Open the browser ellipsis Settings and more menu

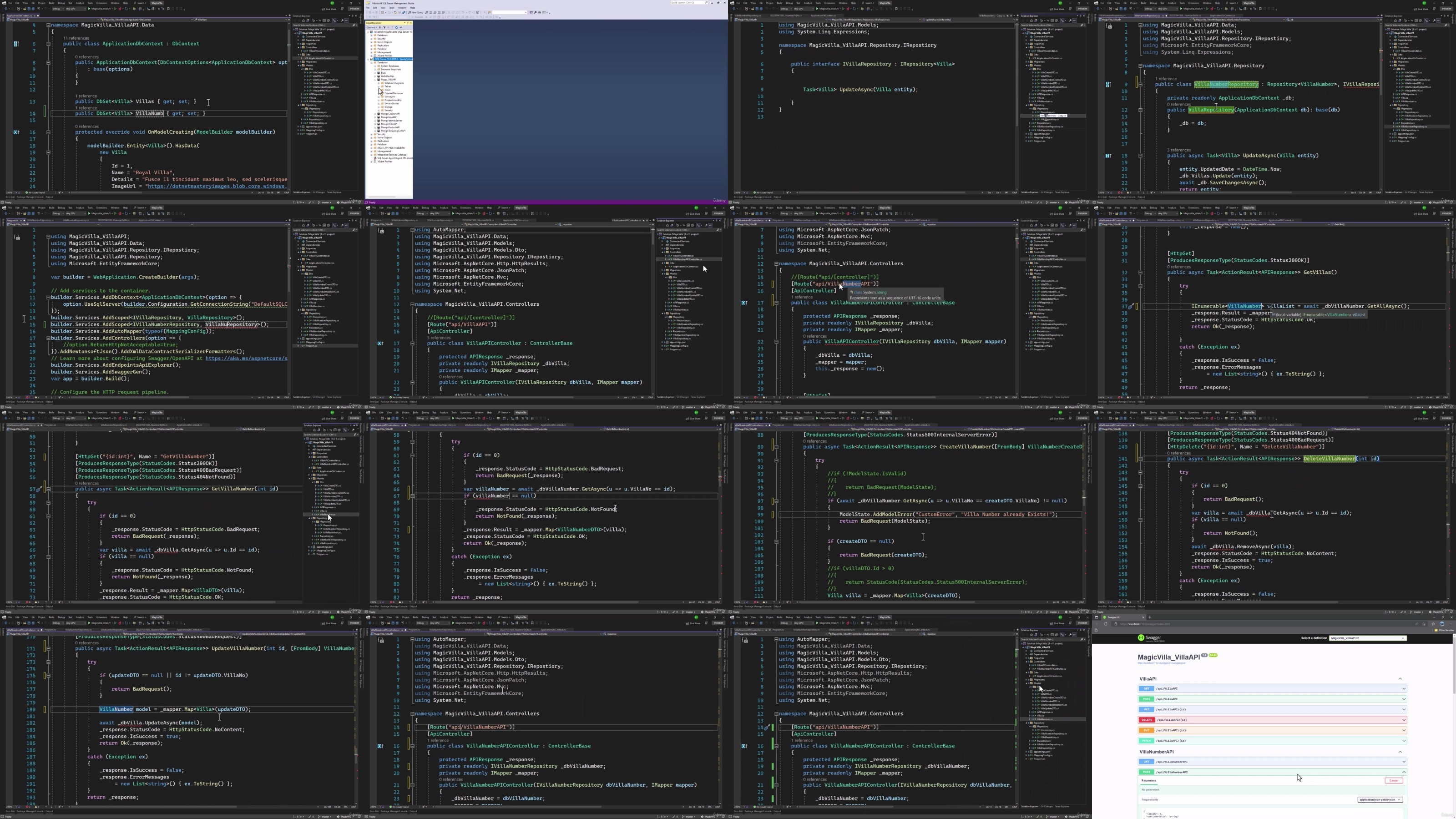coord(1451,624)
